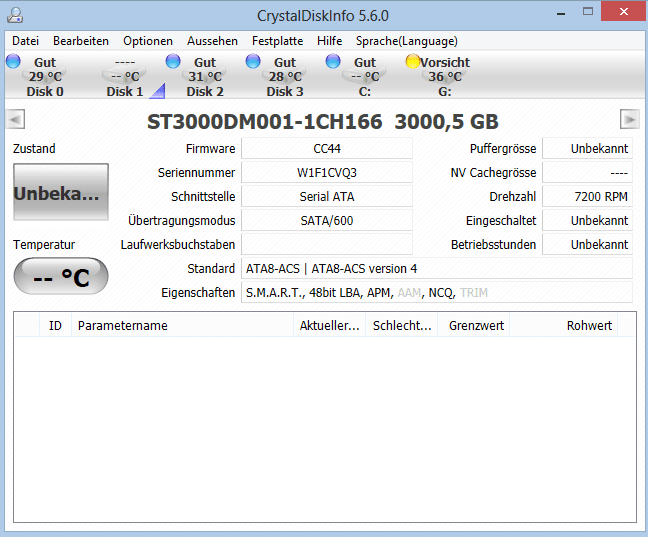Select Disk 2 blue status orb
This screenshot has height=537, width=648.
(x=173, y=61)
